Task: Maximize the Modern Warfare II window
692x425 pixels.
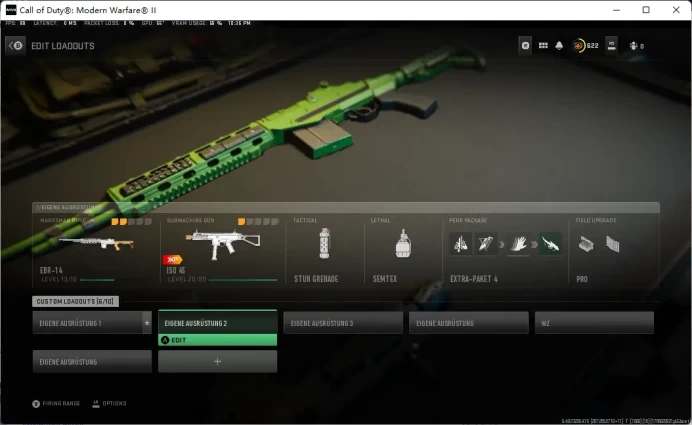Action: coord(646,10)
